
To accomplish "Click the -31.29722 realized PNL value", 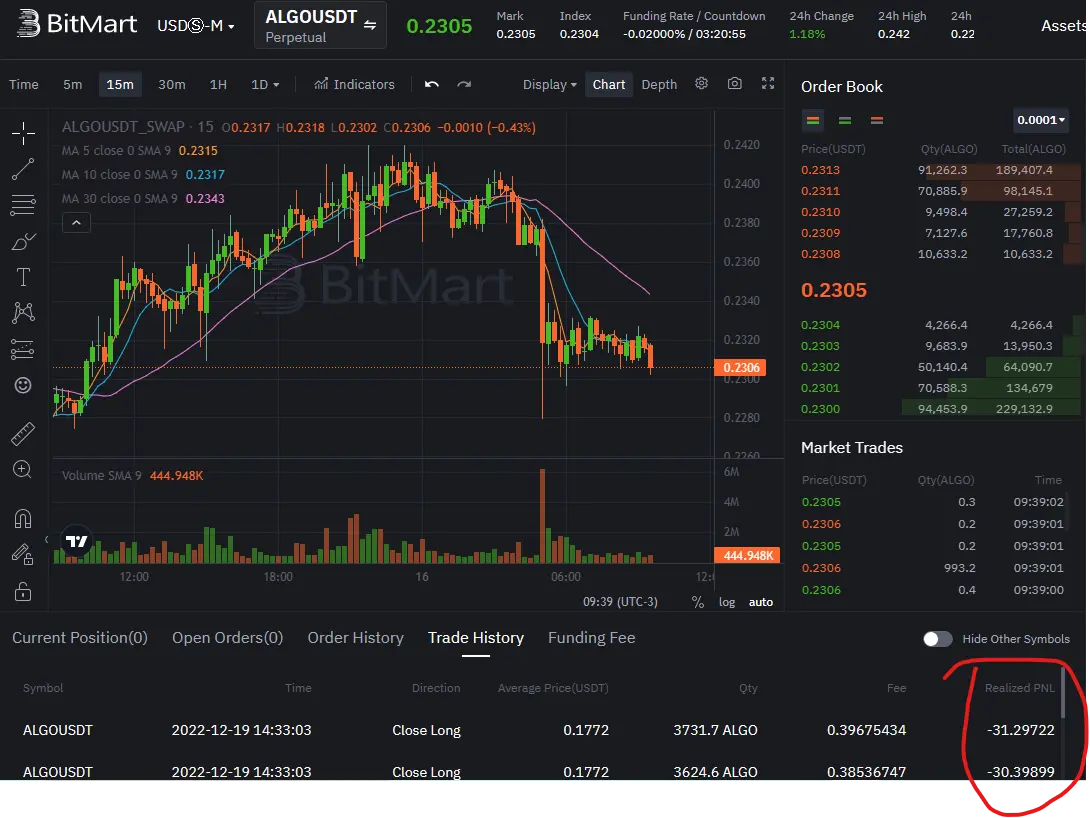I will (x=1020, y=730).
